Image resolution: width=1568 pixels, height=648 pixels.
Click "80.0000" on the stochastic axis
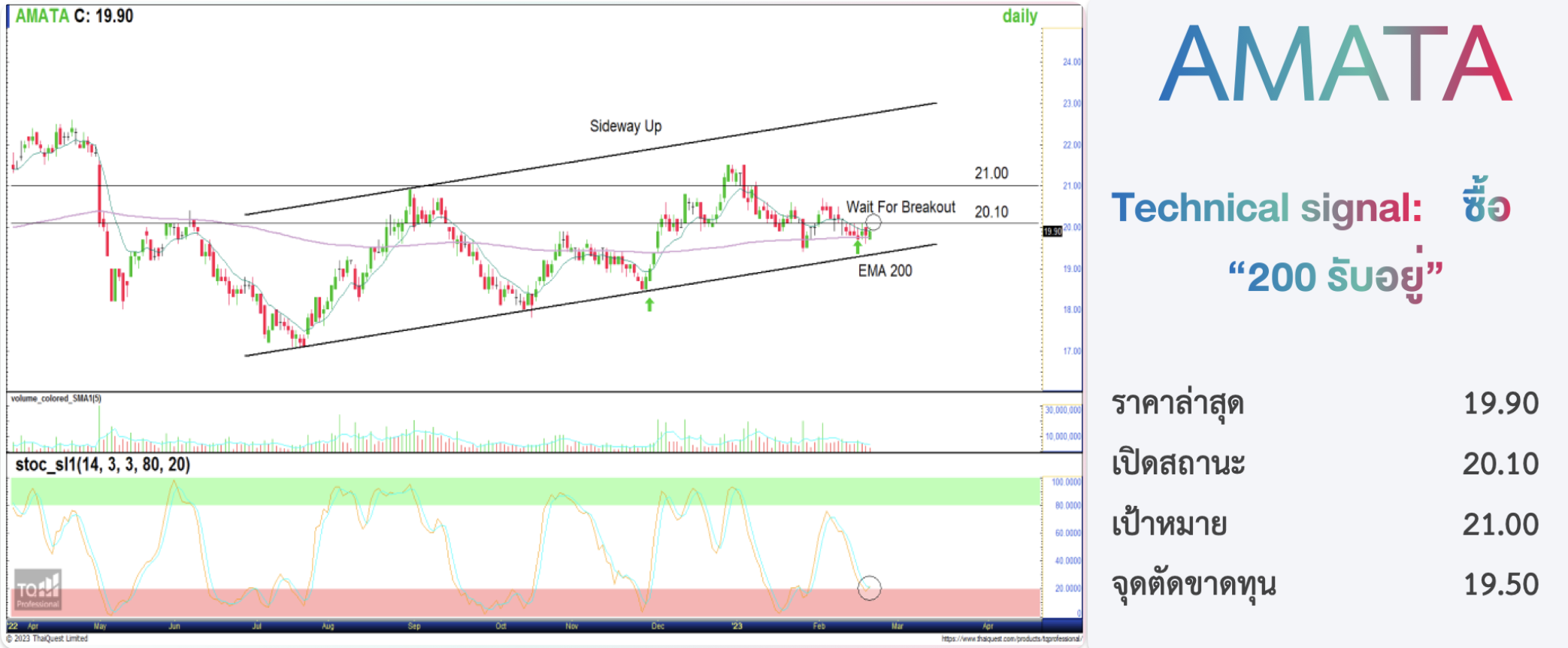pyautogui.click(x=1068, y=505)
